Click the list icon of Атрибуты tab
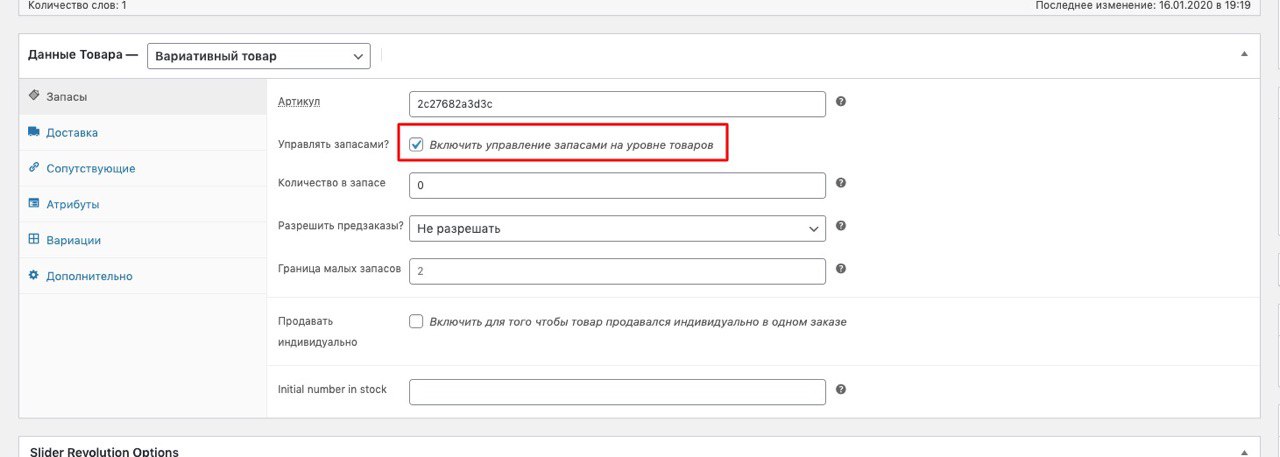The height and width of the screenshot is (457, 1280). [x=34, y=204]
